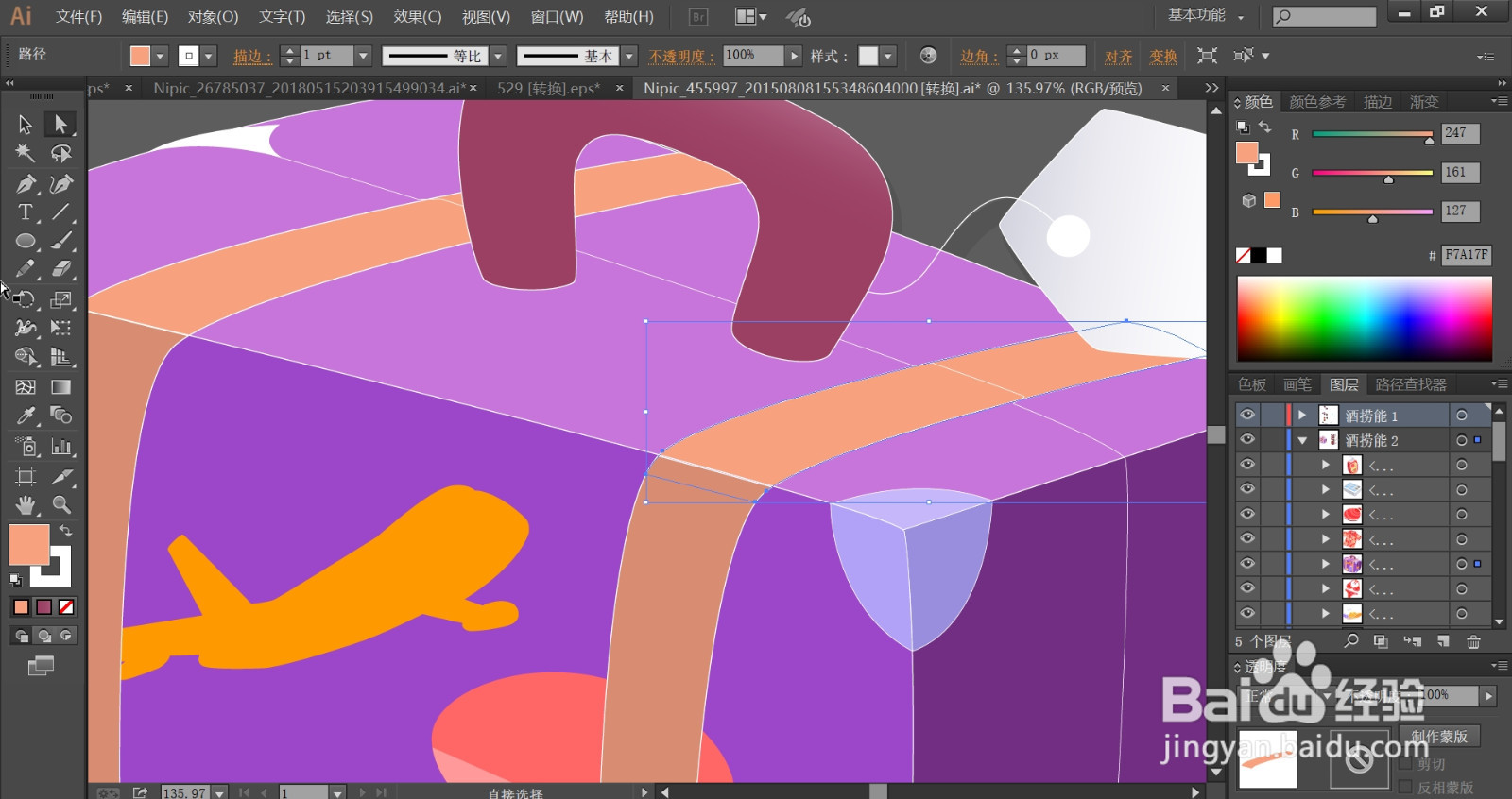
Task: Expand the 酒捞能 1 layer
Action: tap(1302, 415)
